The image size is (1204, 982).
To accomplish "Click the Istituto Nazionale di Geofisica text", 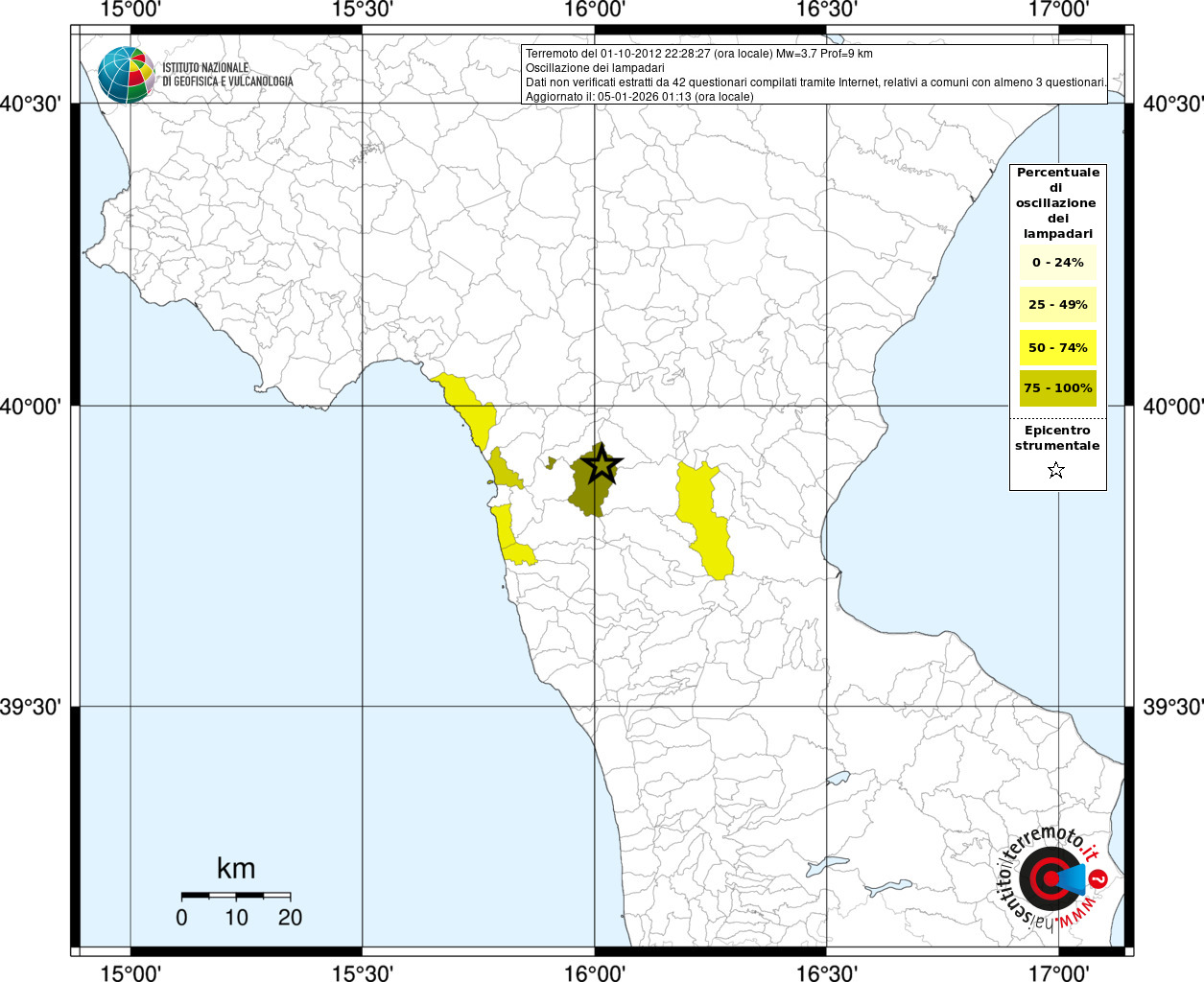I will (x=227, y=74).
